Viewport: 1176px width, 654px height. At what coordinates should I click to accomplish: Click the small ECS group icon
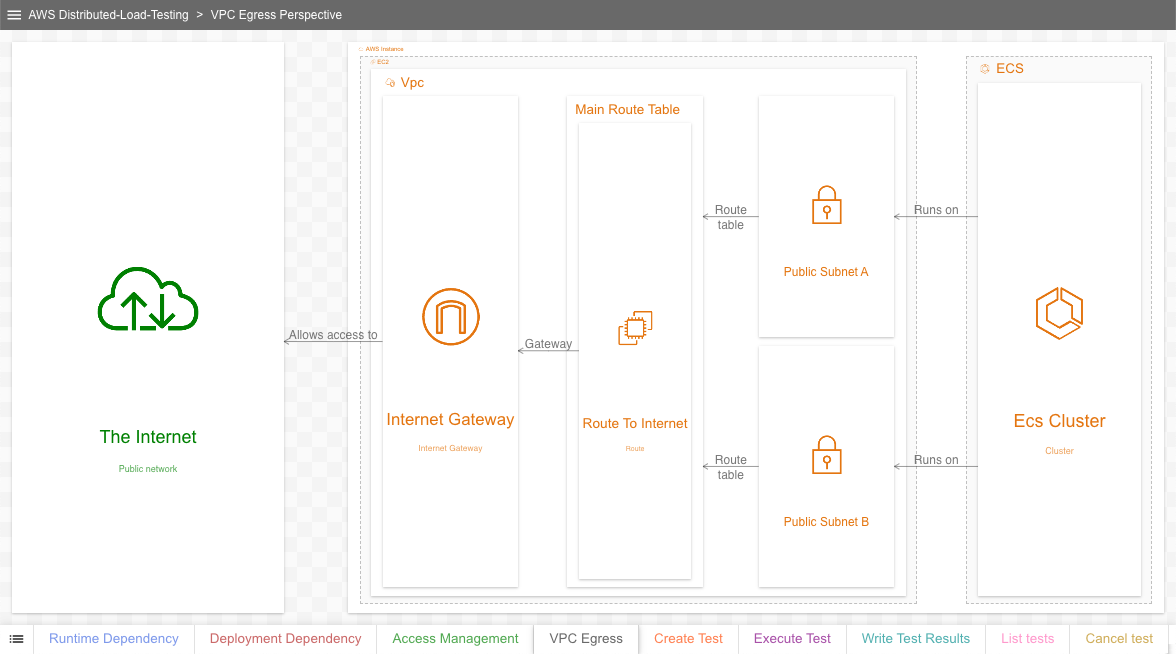pos(985,68)
